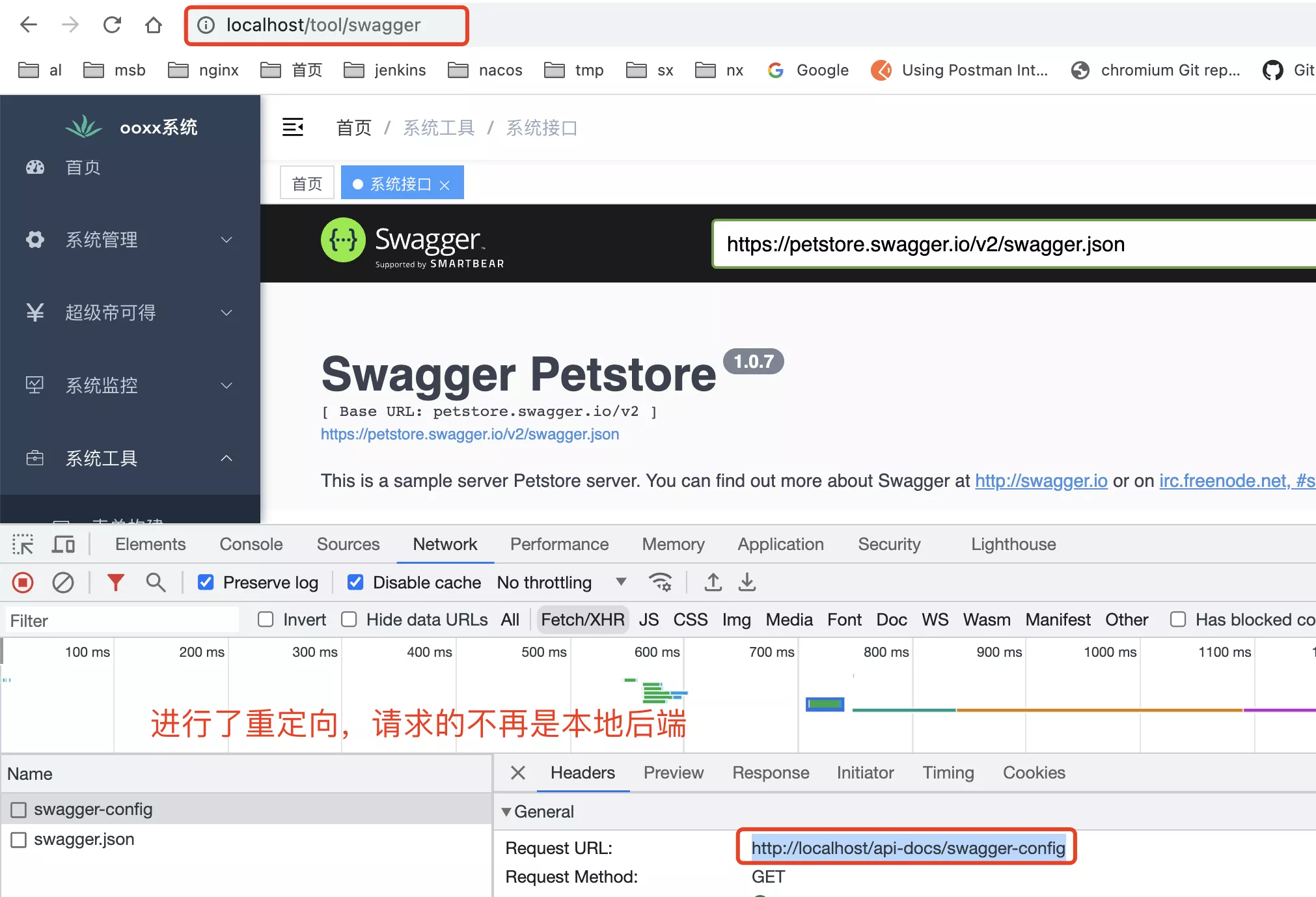Tick the swagger.json row checkbox

pyautogui.click(x=19, y=840)
